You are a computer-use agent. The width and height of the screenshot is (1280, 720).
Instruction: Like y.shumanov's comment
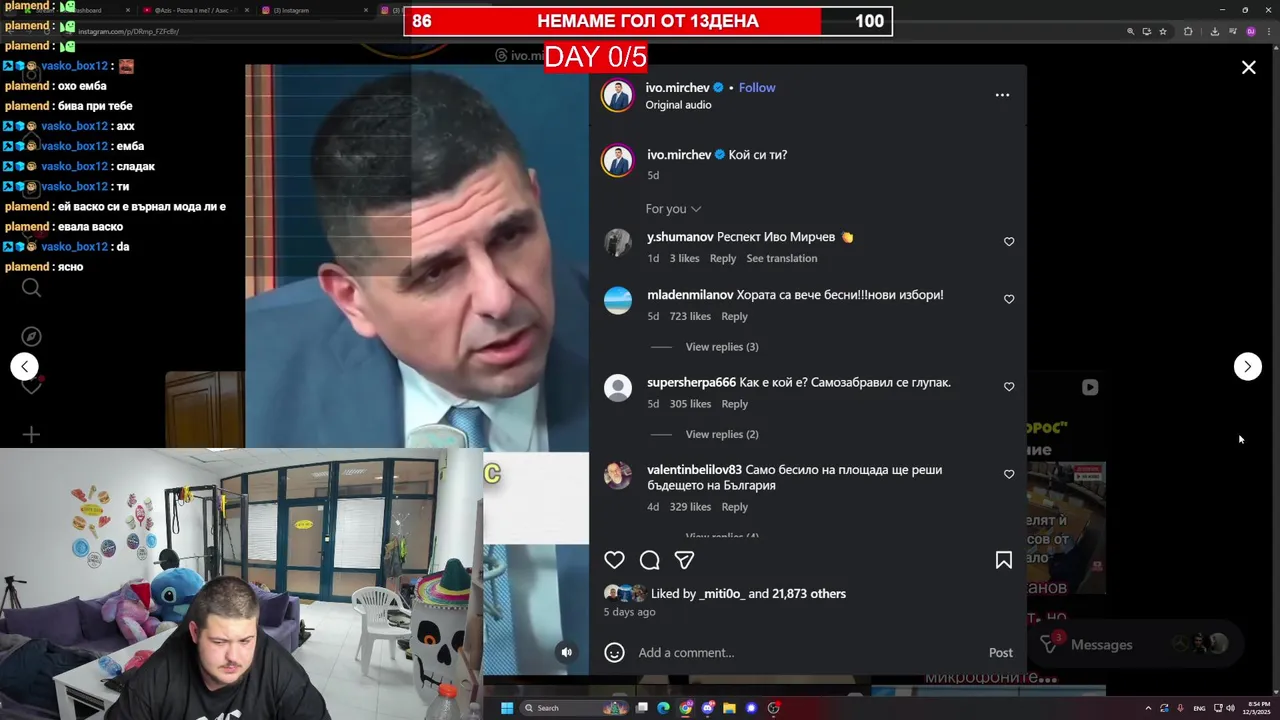click(x=1008, y=242)
